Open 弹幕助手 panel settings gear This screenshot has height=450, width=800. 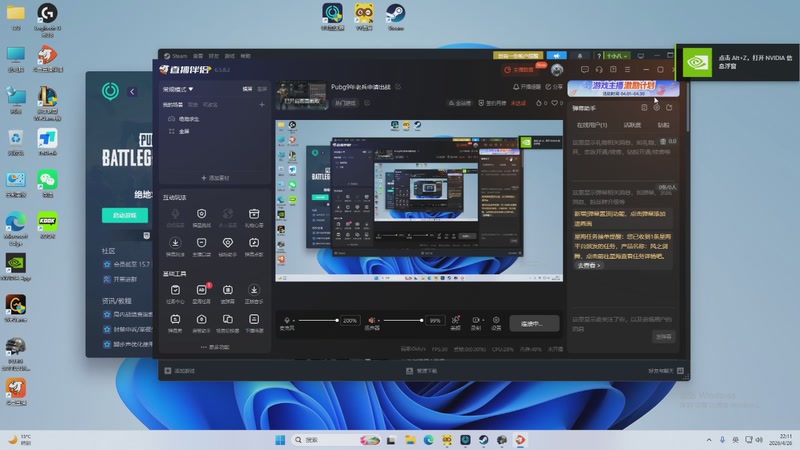657,108
